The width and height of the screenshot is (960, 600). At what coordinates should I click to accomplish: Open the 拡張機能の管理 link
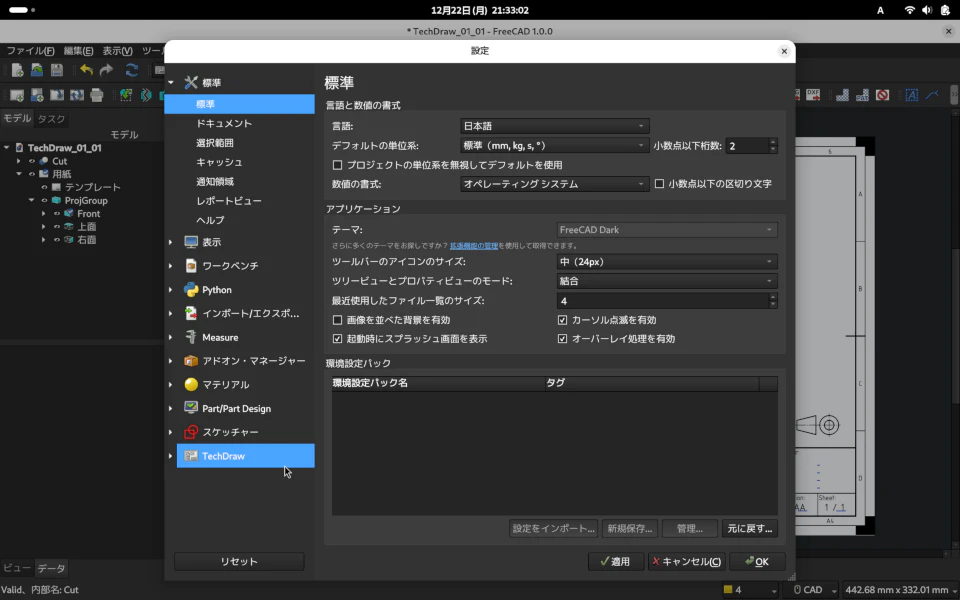(x=474, y=246)
